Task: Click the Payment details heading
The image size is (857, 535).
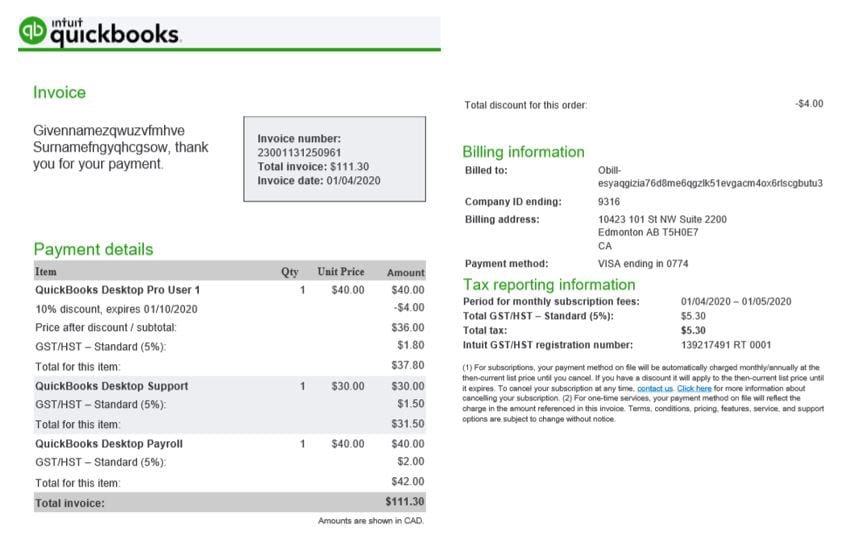Action: 93,250
